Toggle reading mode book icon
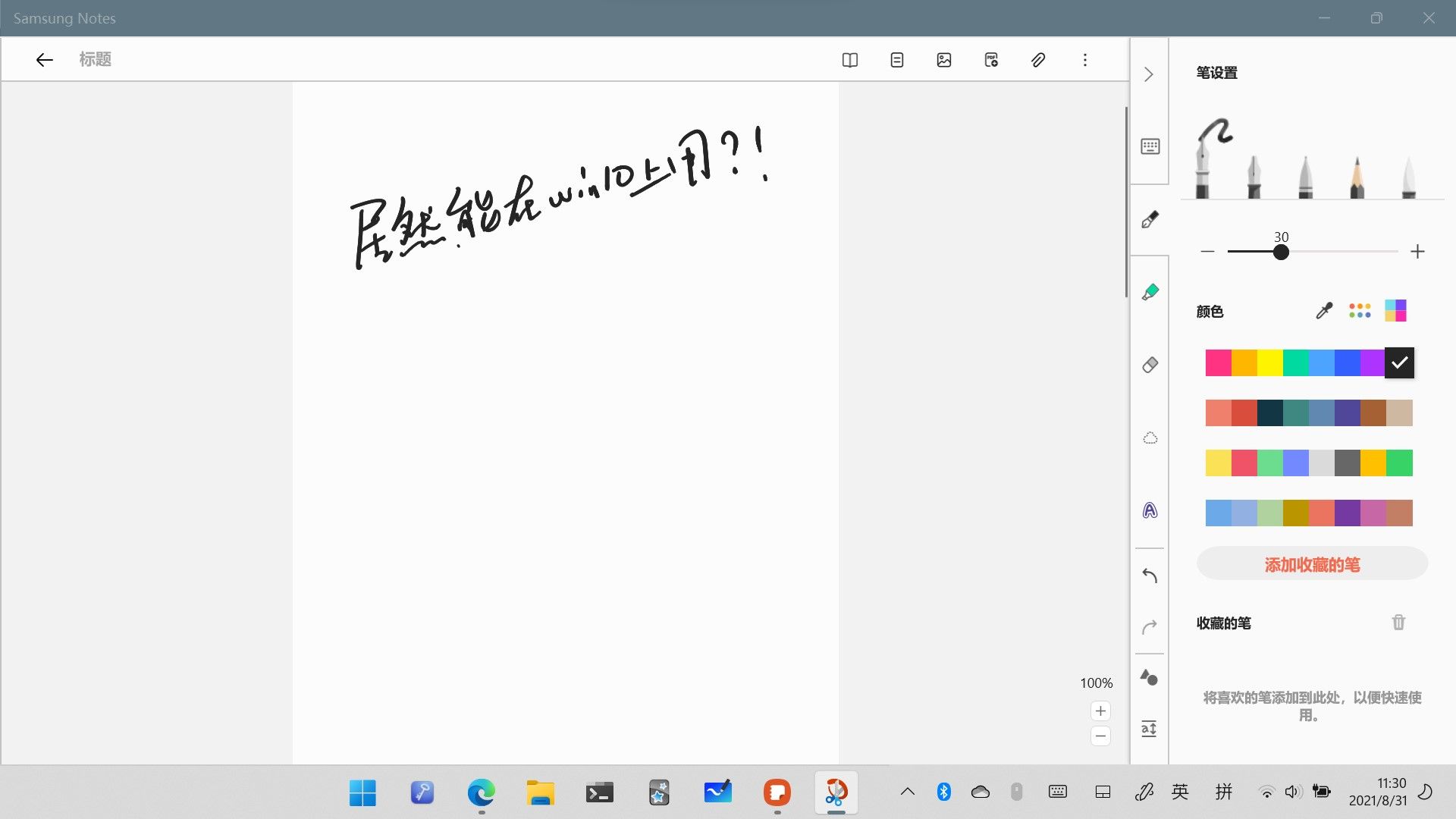 [x=849, y=60]
